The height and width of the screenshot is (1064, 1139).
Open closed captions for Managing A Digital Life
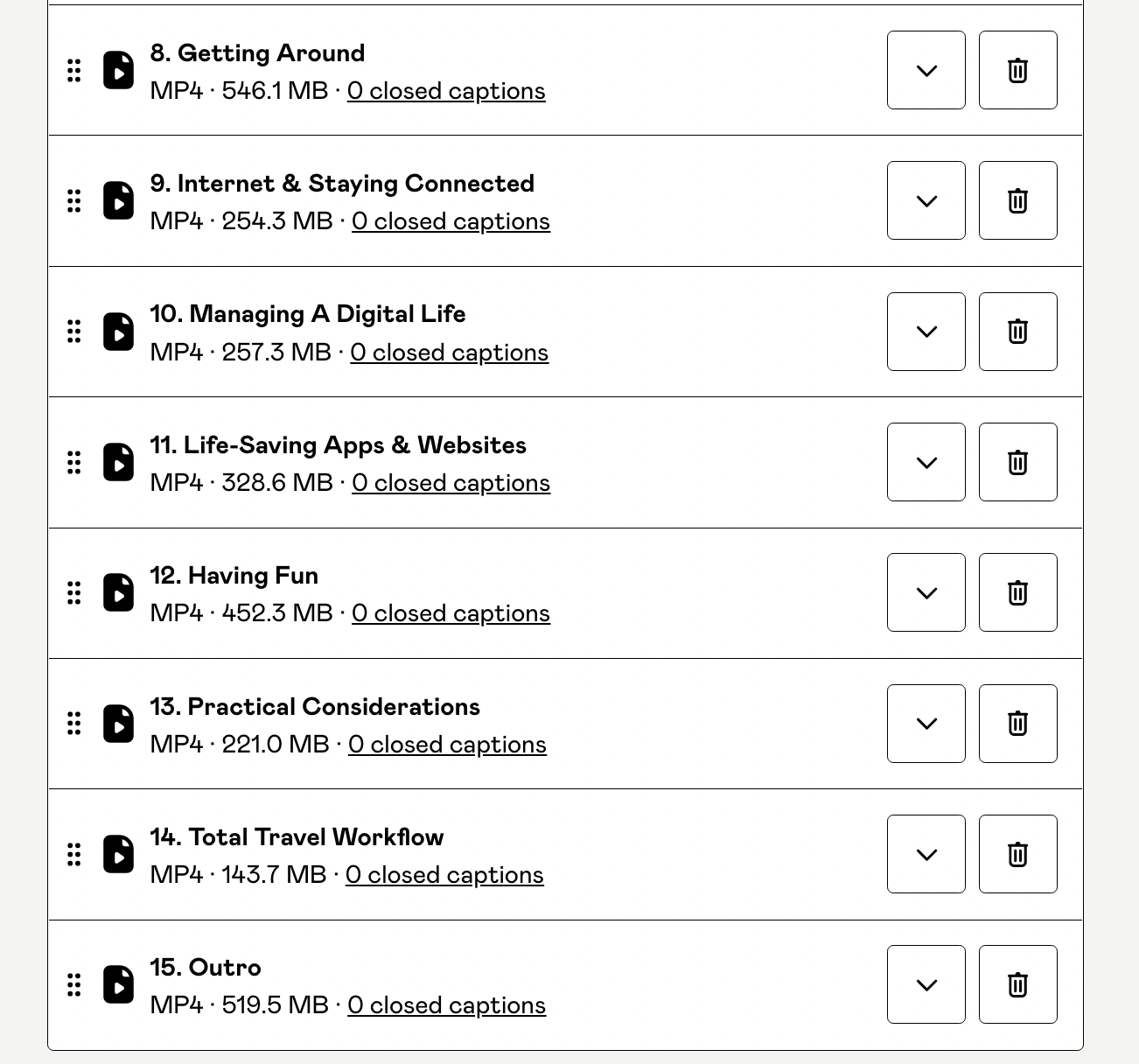[x=449, y=353]
